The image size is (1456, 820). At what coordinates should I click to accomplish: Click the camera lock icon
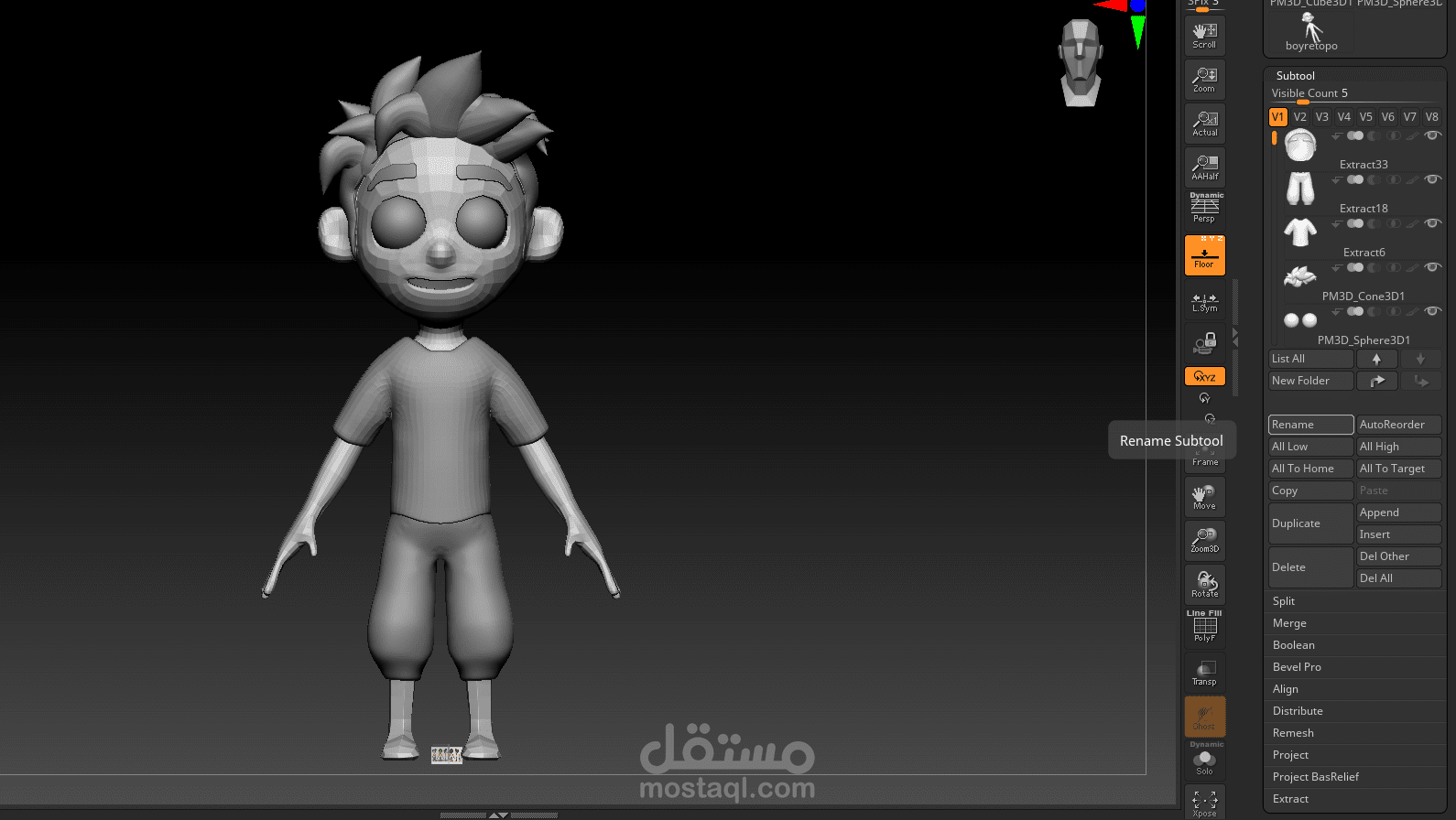coord(1204,343)
